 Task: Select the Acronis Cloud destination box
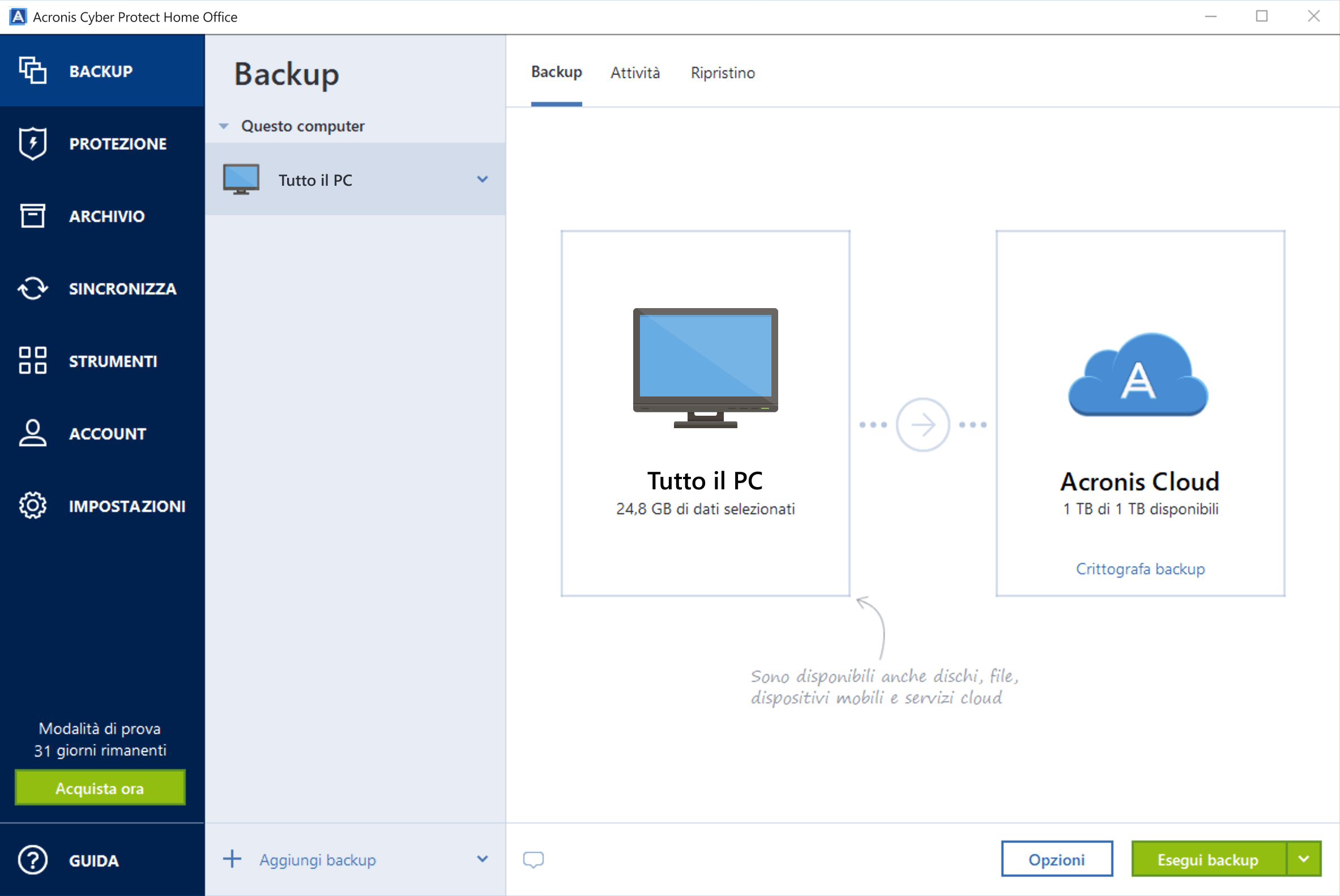pyautogui.click(x=1140, y=412)
